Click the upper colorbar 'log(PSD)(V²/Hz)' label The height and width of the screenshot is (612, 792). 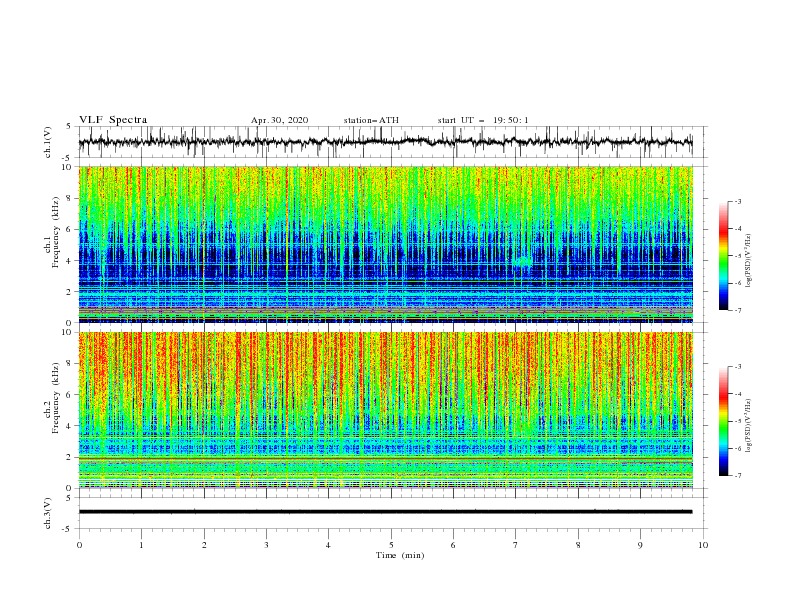point(749,261)
